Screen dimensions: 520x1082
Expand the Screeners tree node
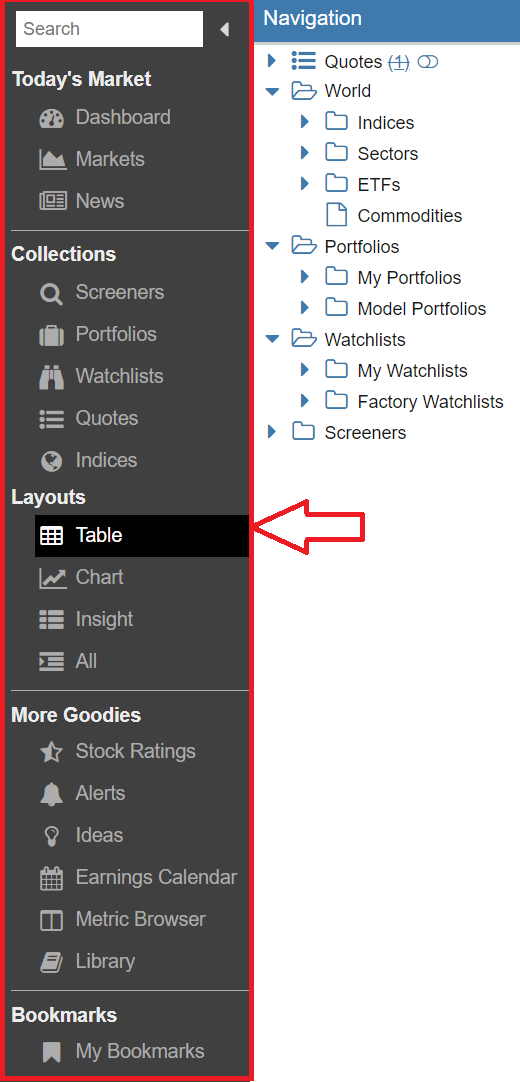coord(272,432)
